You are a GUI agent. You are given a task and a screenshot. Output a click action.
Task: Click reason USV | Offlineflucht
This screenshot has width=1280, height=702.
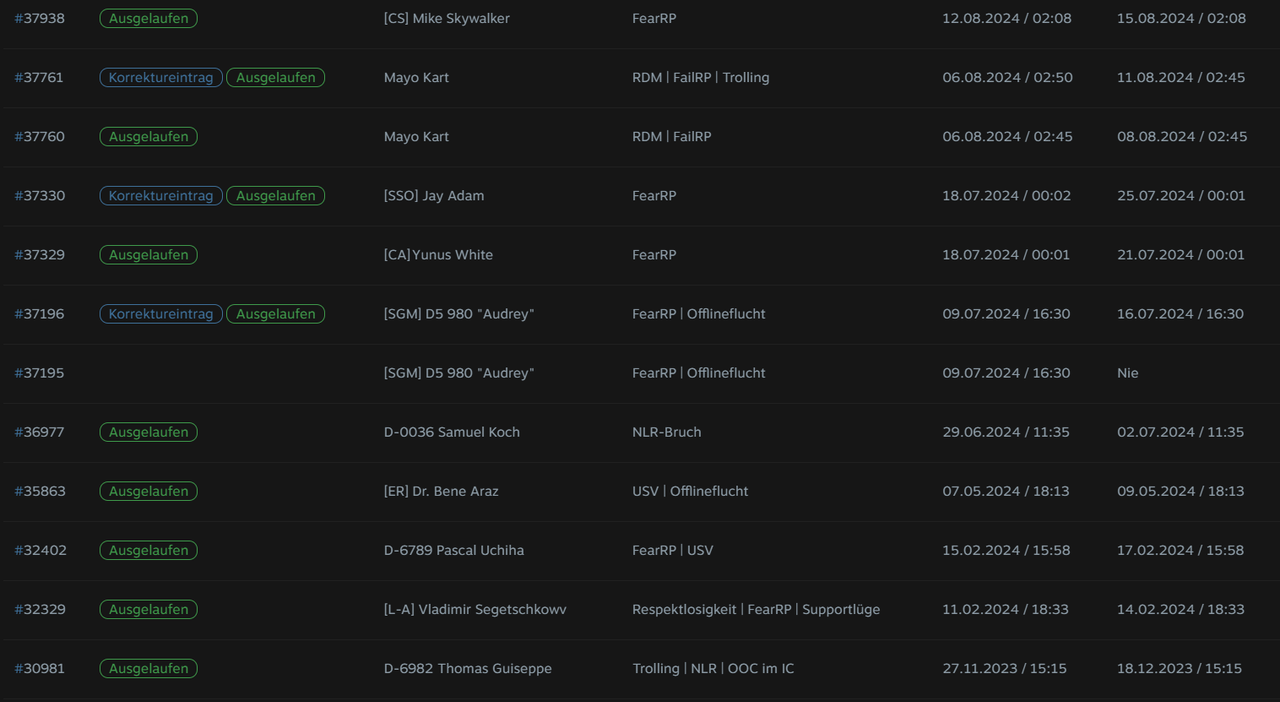pos(690,490)
